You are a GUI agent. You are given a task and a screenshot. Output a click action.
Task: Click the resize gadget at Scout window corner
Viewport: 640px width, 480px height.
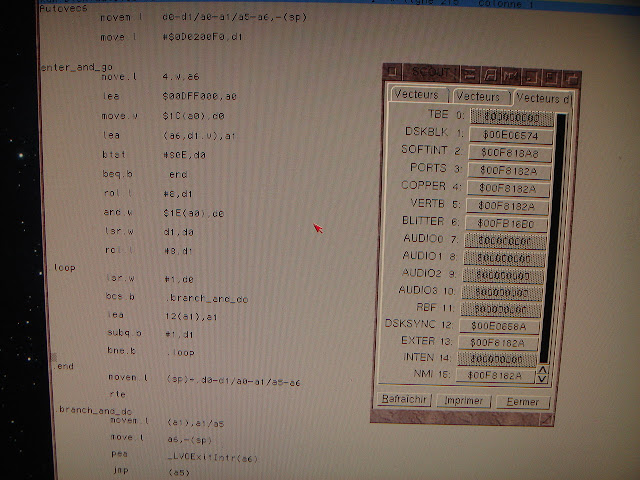point(547,420)
